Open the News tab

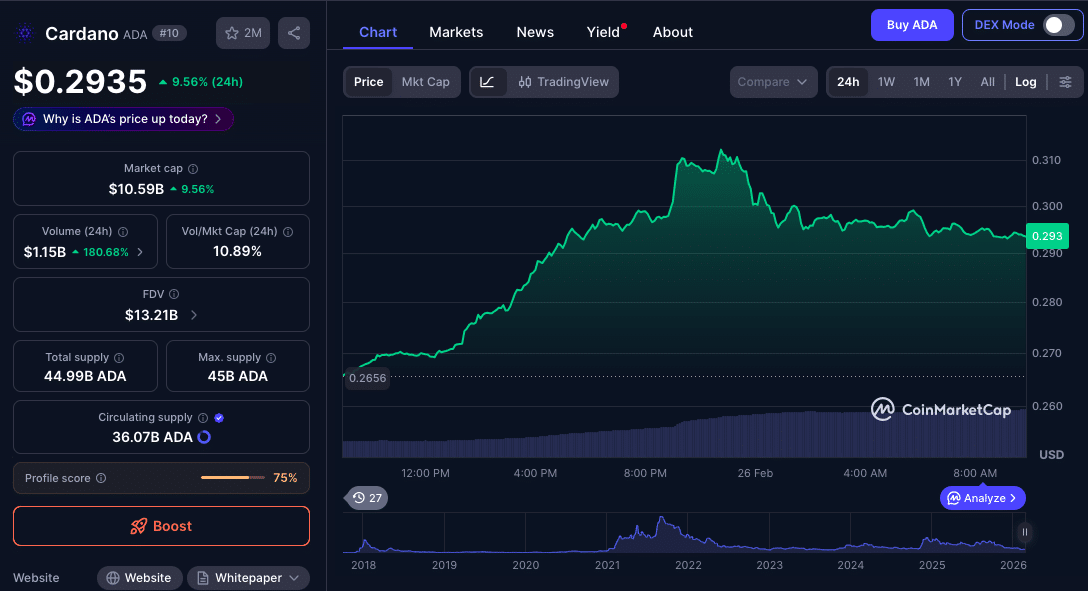535,33
